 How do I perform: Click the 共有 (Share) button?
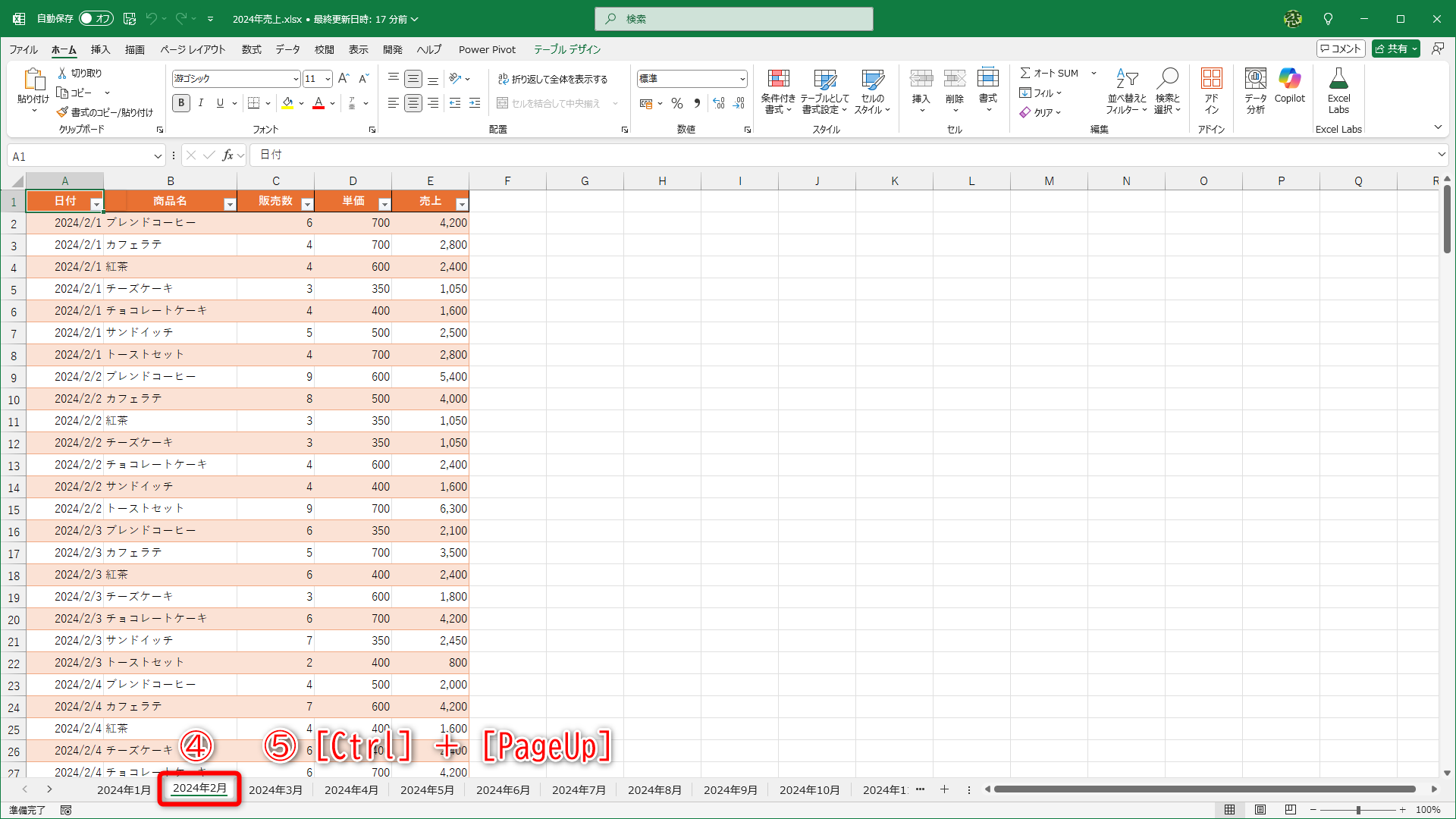(x=1395, y=48)
